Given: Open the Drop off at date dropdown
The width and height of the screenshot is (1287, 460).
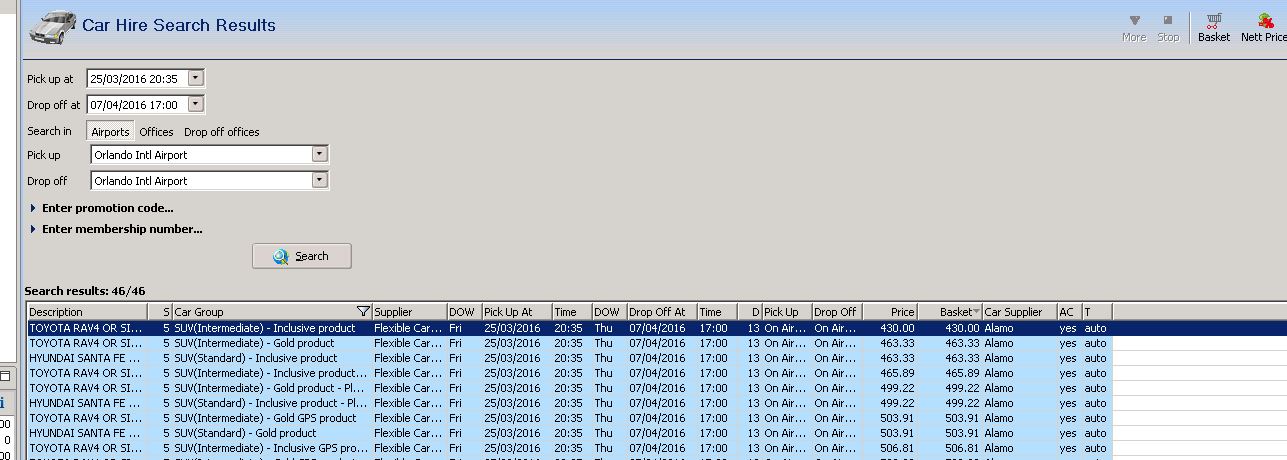Looking at the screenshot, I should 195,104.
